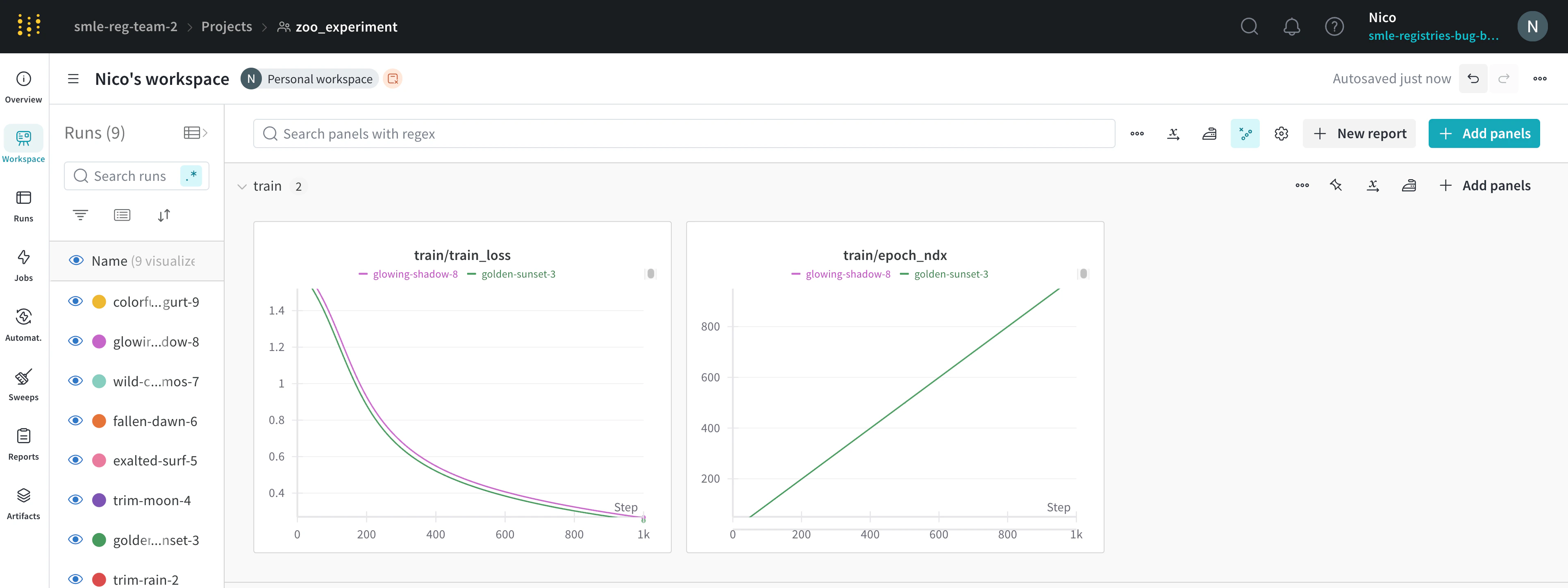
Task: Expand the run comparison table view
Action: tap(192, 132)
